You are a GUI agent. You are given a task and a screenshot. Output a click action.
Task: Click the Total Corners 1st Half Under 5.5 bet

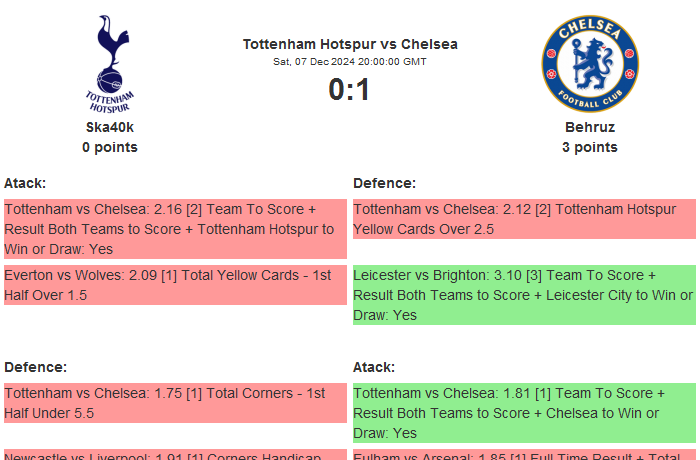pos(175,403)
